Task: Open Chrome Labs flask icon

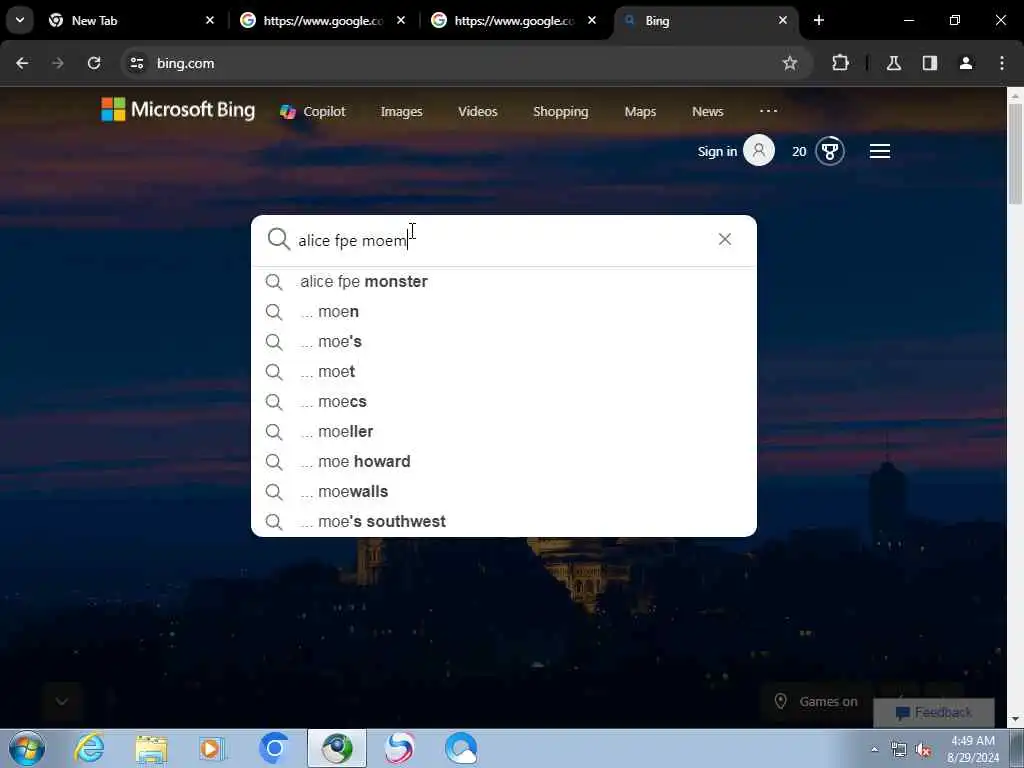Action: [x=894, y=63]
